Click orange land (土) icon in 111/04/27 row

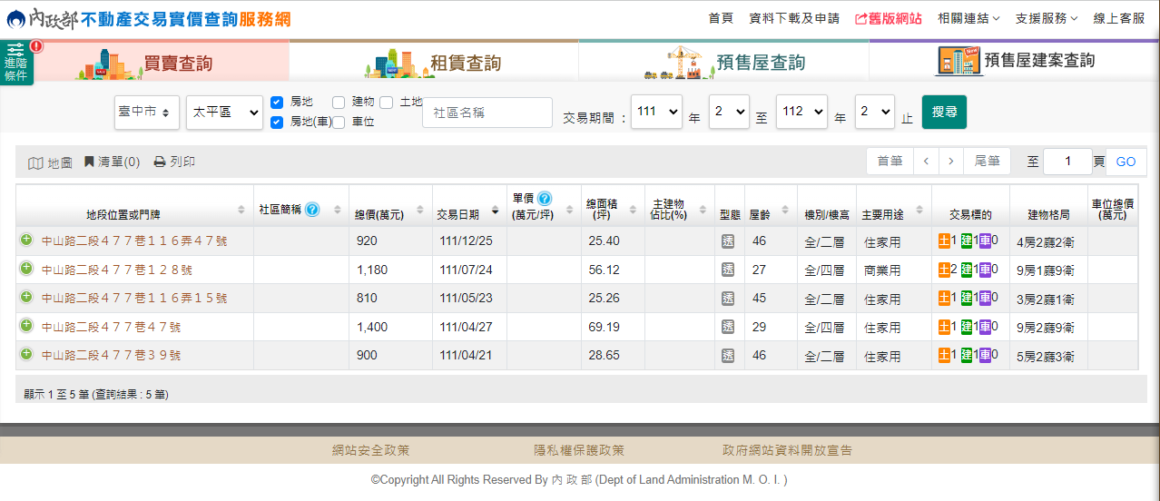pos(944,326)
